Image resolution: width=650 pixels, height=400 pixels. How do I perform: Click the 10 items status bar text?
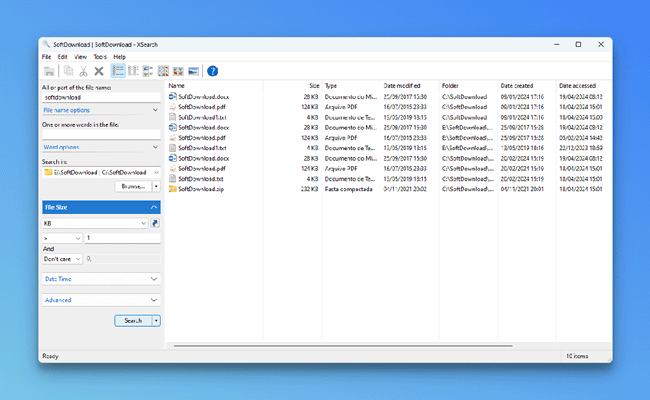(577, 356)
